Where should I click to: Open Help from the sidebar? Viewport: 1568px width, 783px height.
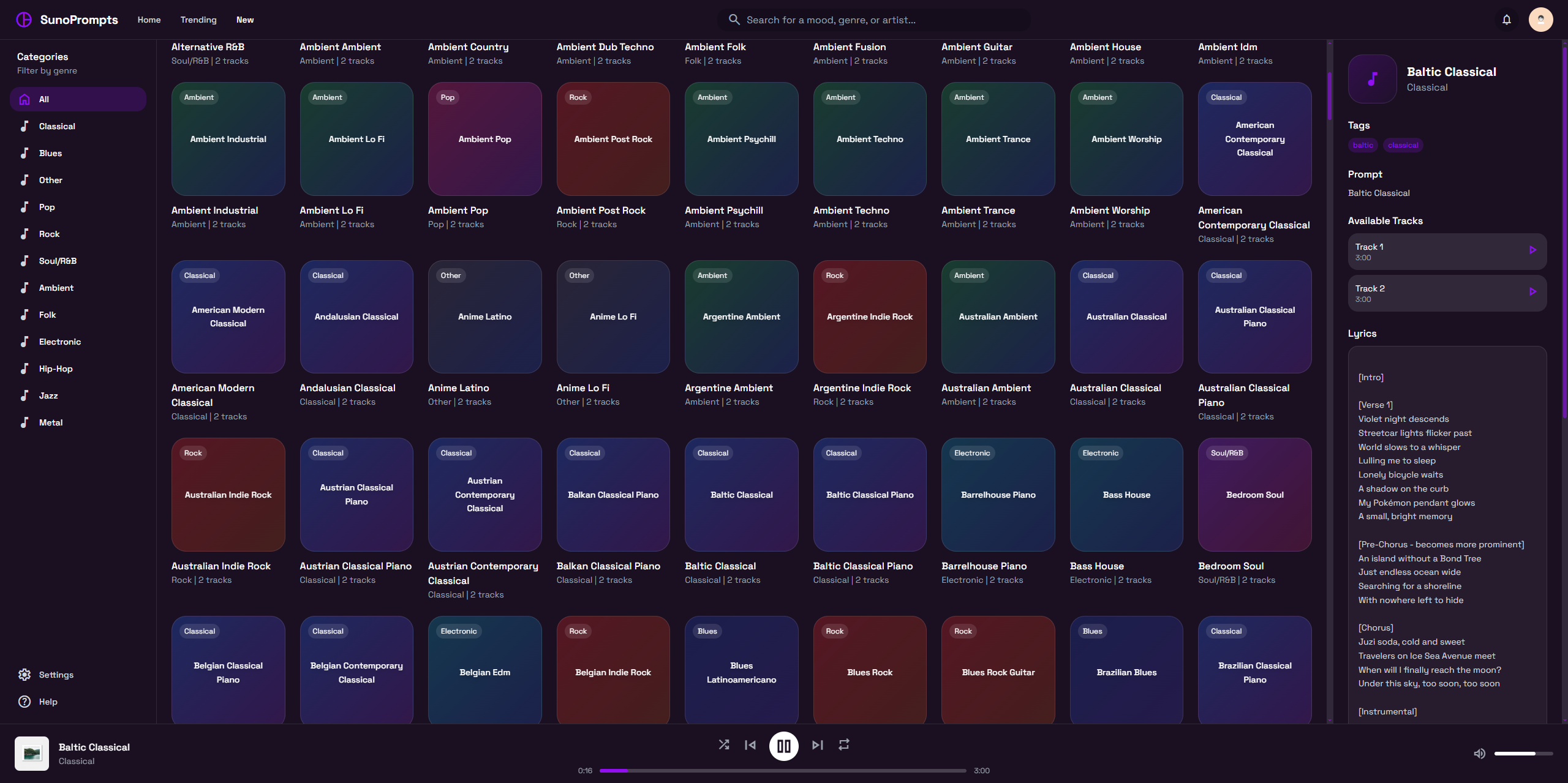[48, 702]
